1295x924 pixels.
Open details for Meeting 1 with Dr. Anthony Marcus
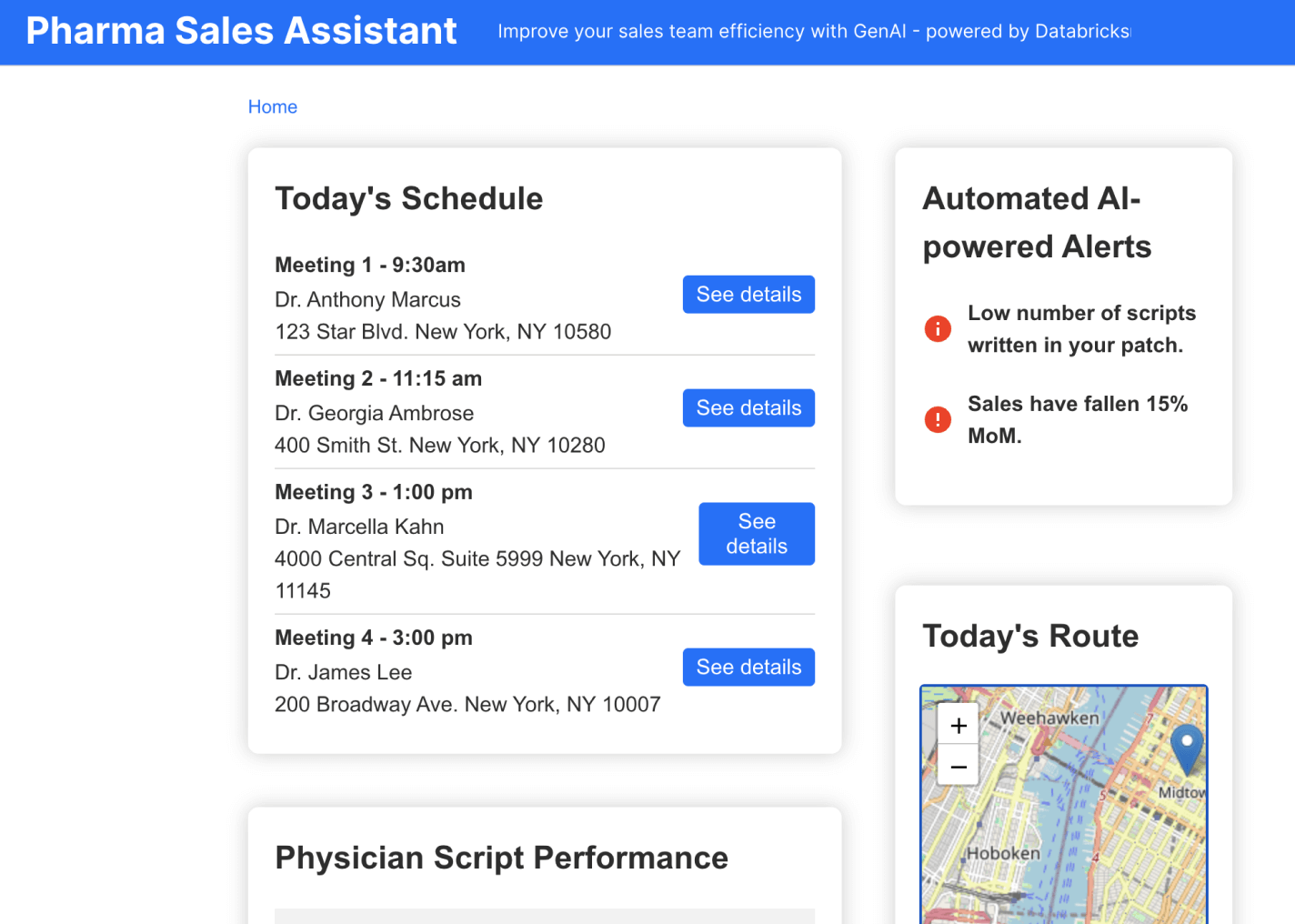tap(748, 295)
